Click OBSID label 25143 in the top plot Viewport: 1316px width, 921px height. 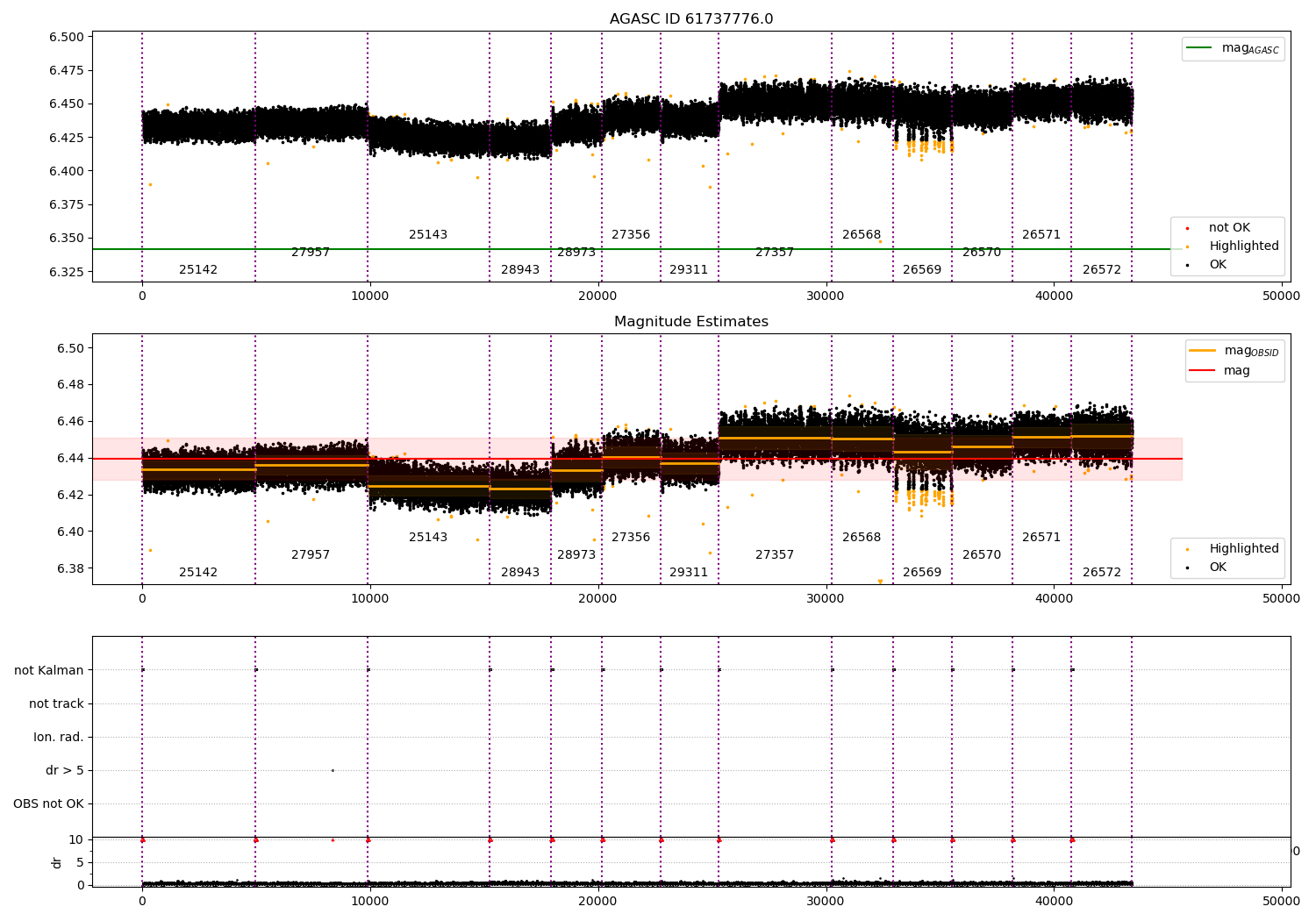428,235
